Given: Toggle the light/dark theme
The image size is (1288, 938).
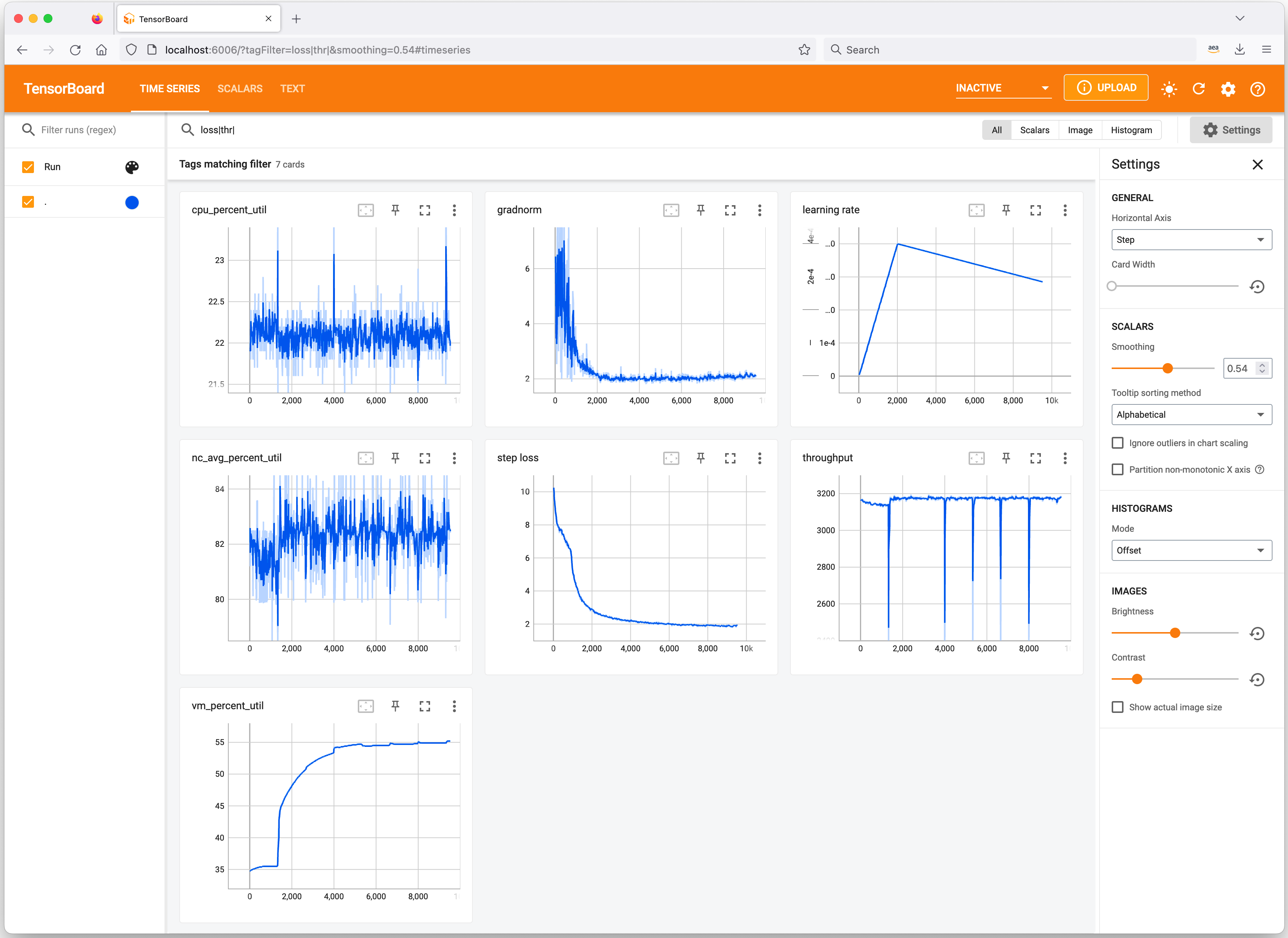Looking at the screenshot, I should click(x=1169, y=89).
